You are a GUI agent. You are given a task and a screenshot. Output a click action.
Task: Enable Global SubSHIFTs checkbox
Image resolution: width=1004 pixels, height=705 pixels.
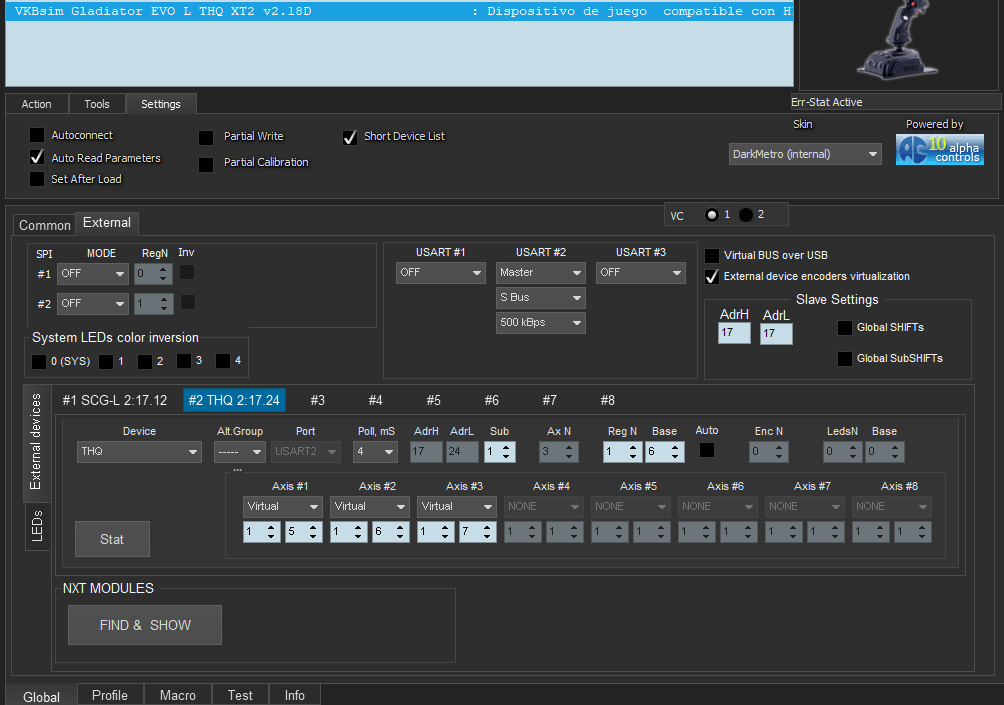(x=845, y=359)
